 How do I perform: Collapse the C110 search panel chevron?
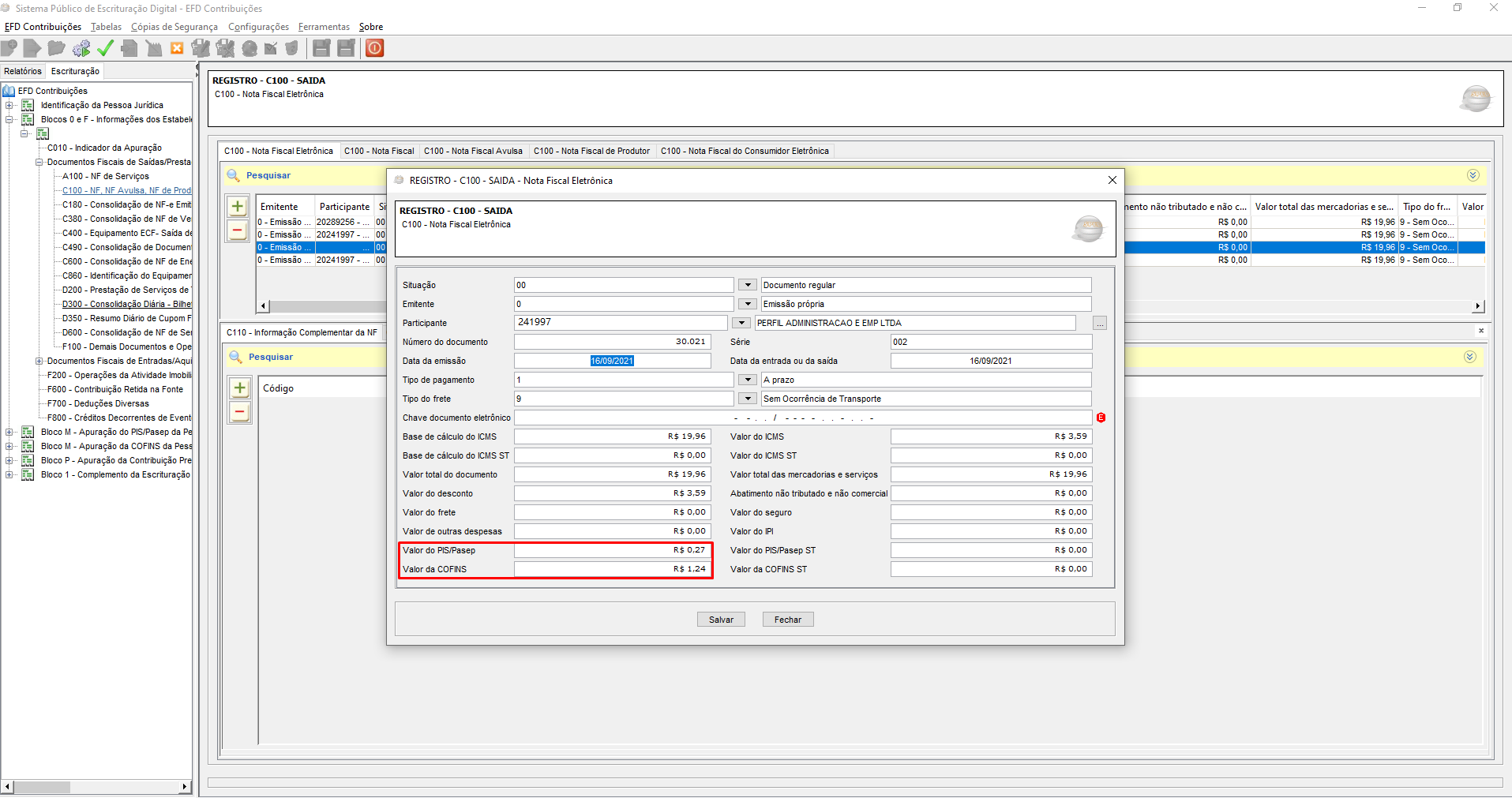1469,357
